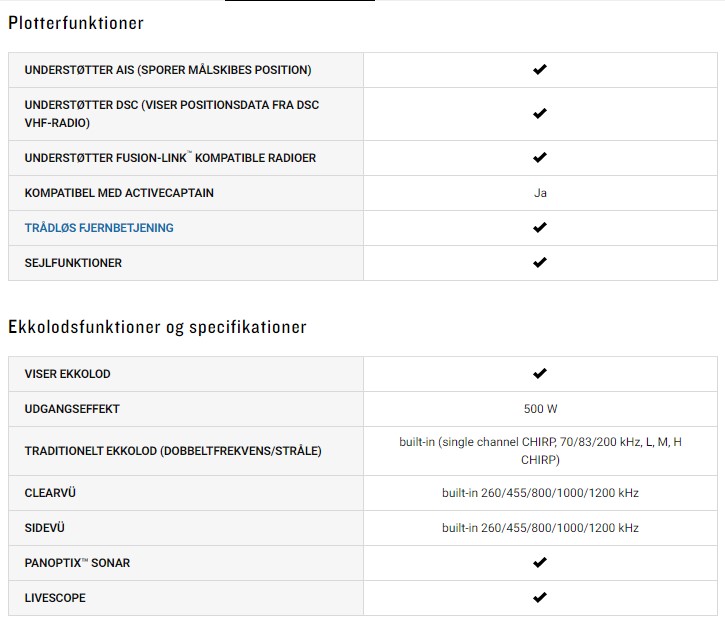725x627 pixels.
Task: Click the checkmark for Understøtter AIS row
Action: tap(540, 70)
